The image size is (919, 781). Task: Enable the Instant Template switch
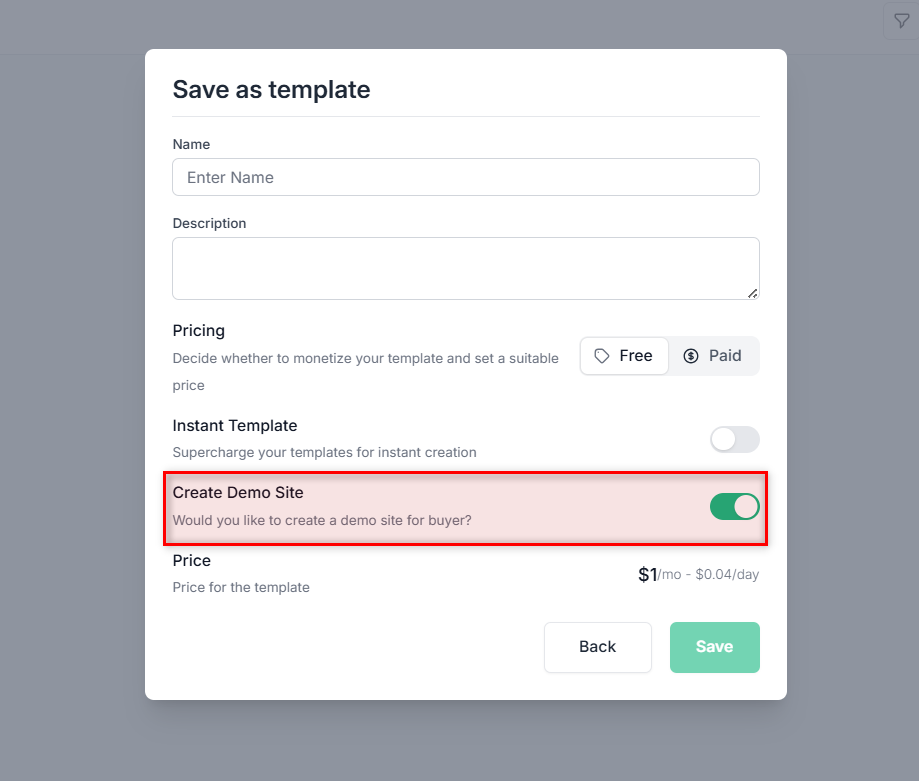coord(734,439)
